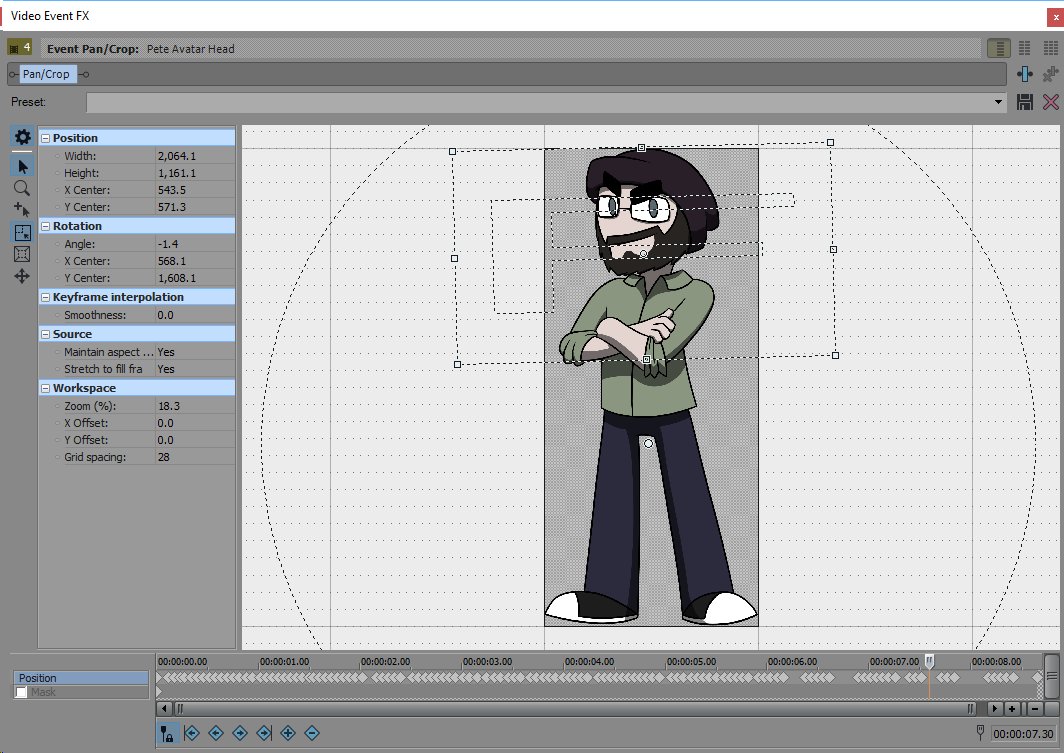Close the Video Event FX window
The height and width of the screenshot is (753, 1064).
[x=1056, y=16]
